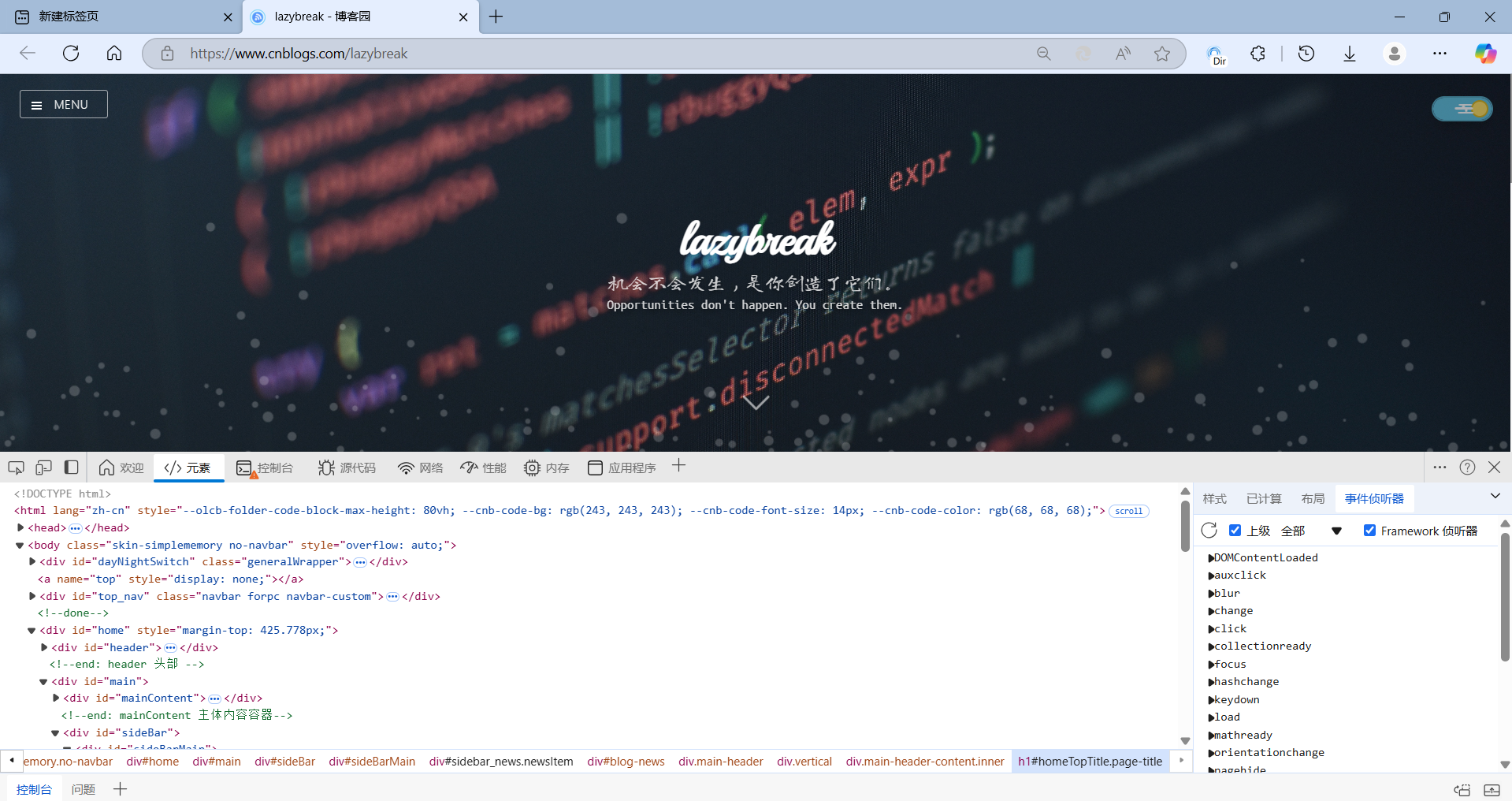Click the browser back arrow
Viewport: 1512px width, 801px height.
[x=28, y=53]
